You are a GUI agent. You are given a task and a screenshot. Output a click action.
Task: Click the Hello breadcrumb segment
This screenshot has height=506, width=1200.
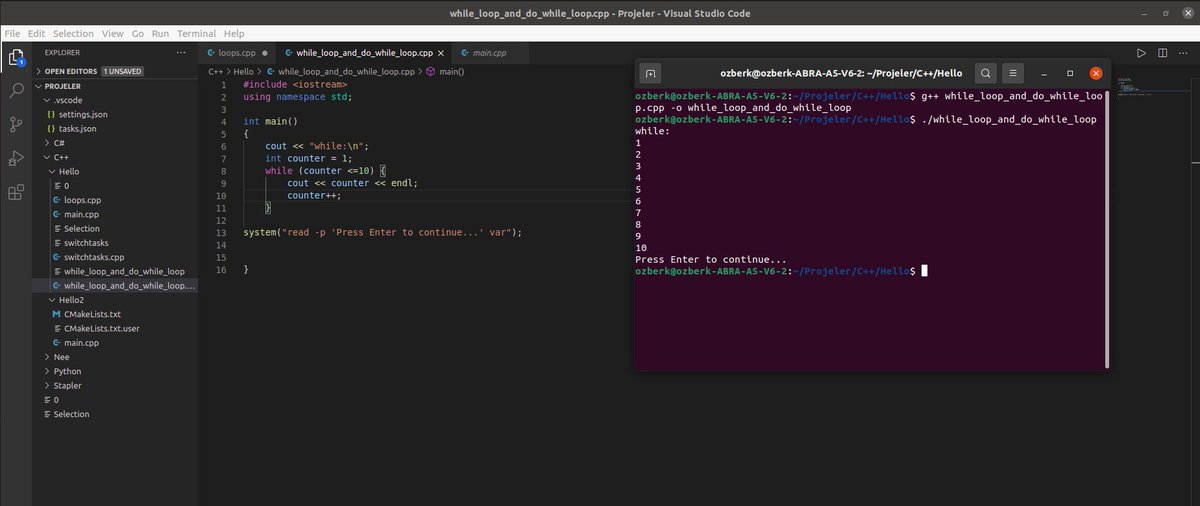point(244,72)
